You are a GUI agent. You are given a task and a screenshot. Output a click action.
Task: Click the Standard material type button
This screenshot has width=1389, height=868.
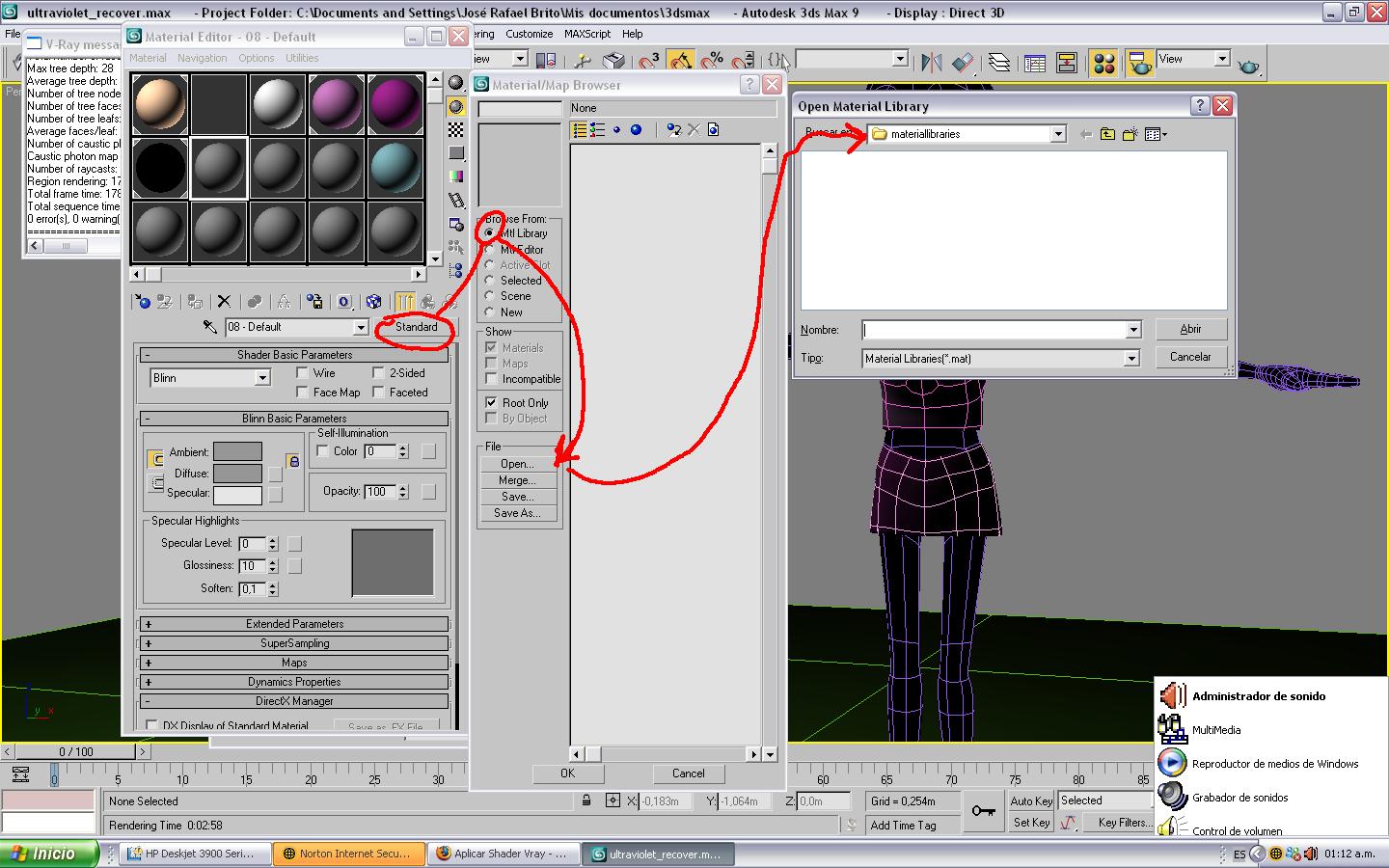point(416,327)
